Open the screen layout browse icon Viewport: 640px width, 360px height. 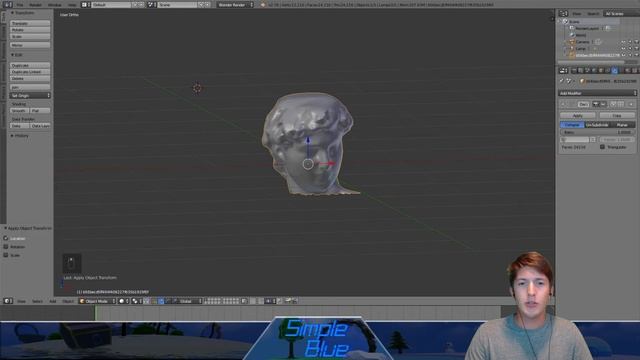coord(85,5)
